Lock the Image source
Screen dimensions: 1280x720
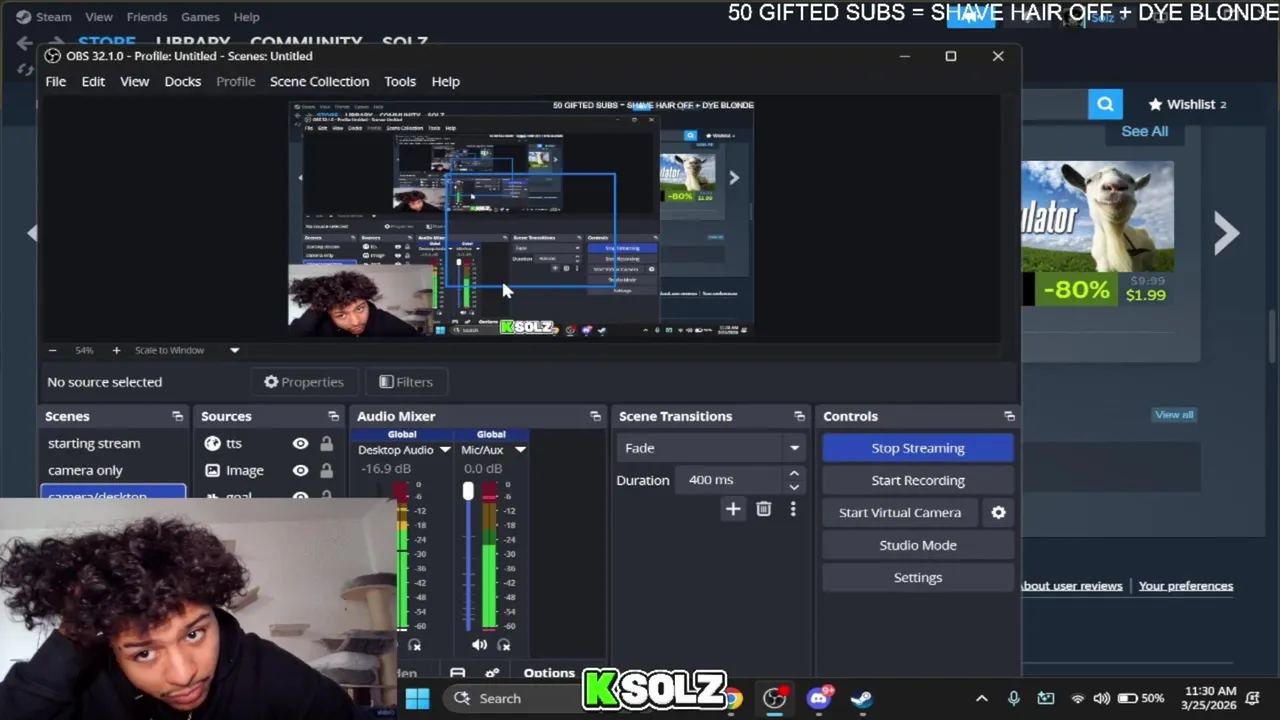326,470
